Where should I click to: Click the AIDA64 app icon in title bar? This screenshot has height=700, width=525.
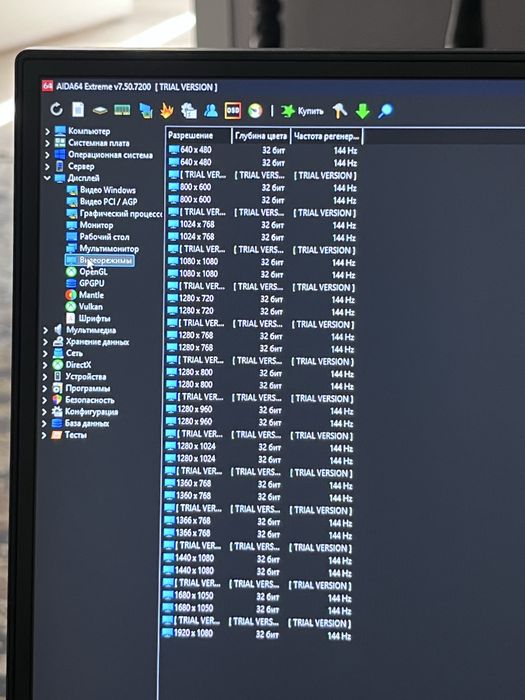pos(47,86)
